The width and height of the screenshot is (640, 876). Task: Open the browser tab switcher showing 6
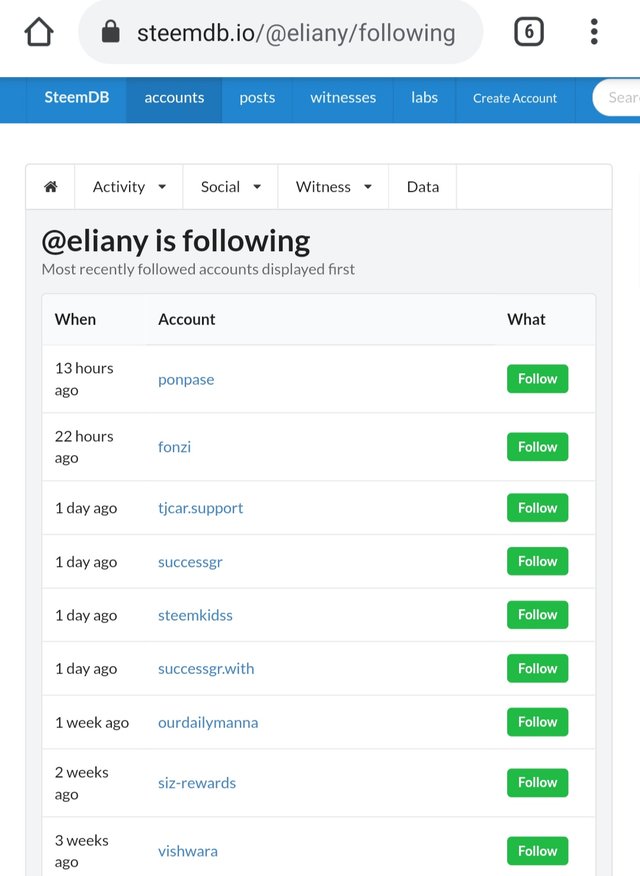tap(528, 32)
